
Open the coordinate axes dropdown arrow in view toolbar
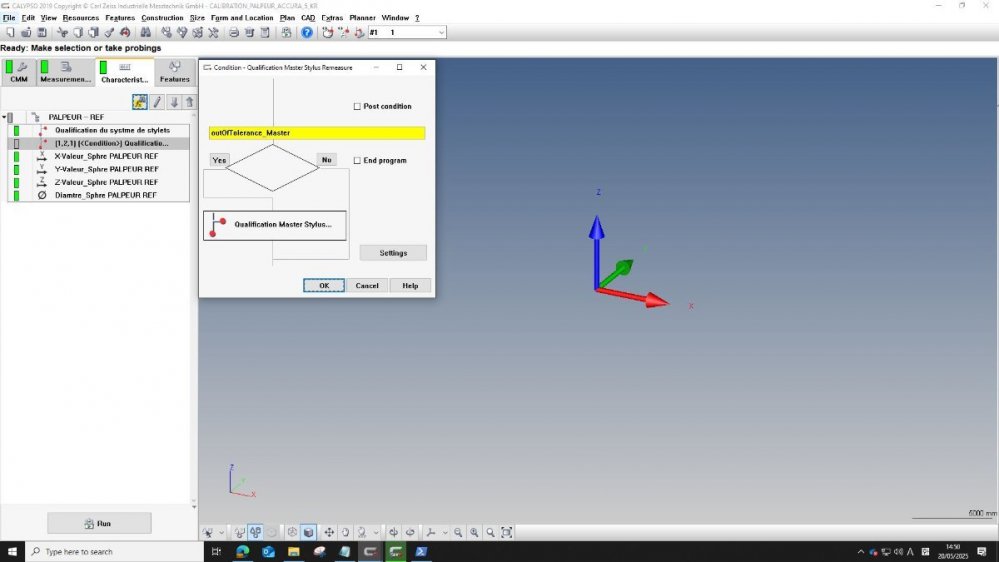443,532
